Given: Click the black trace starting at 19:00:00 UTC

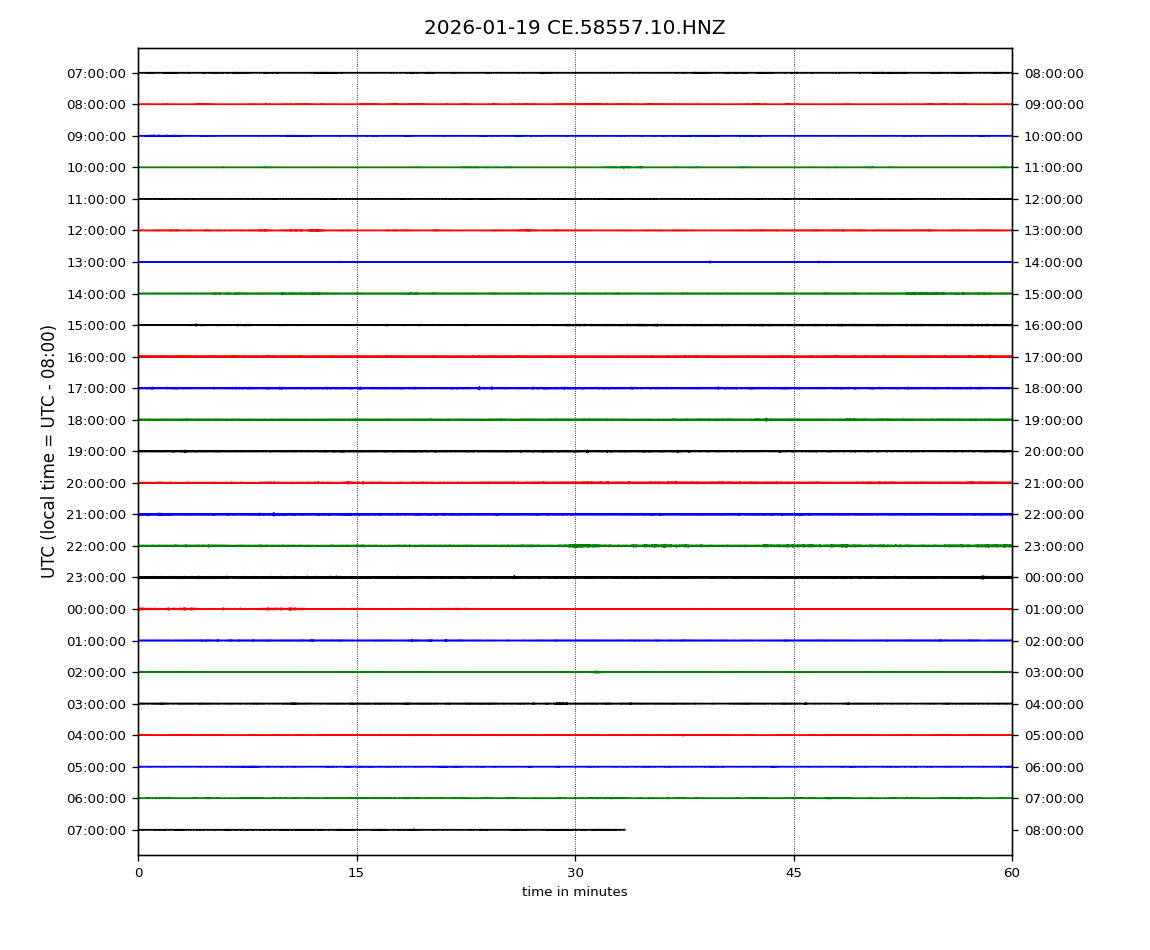Looking at the screenshot, I should tap(575, 451).
